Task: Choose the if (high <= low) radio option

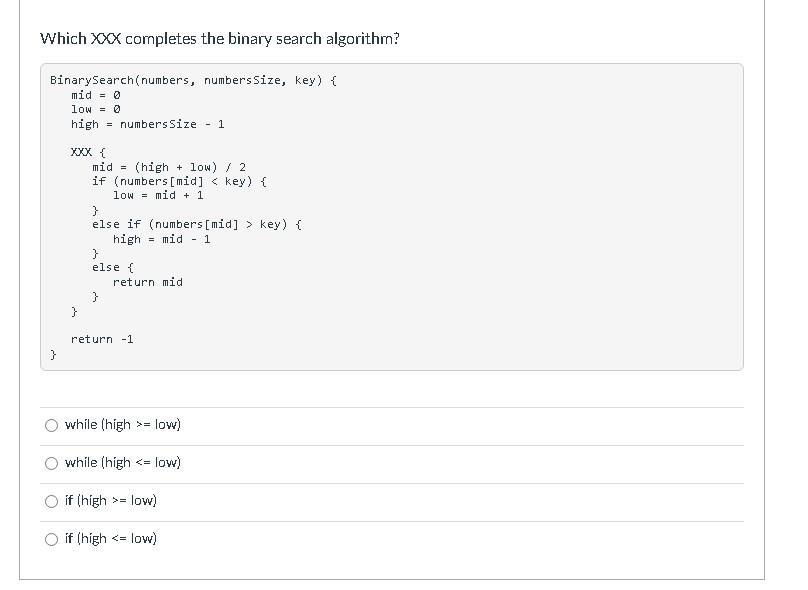Action: [52, 540]
